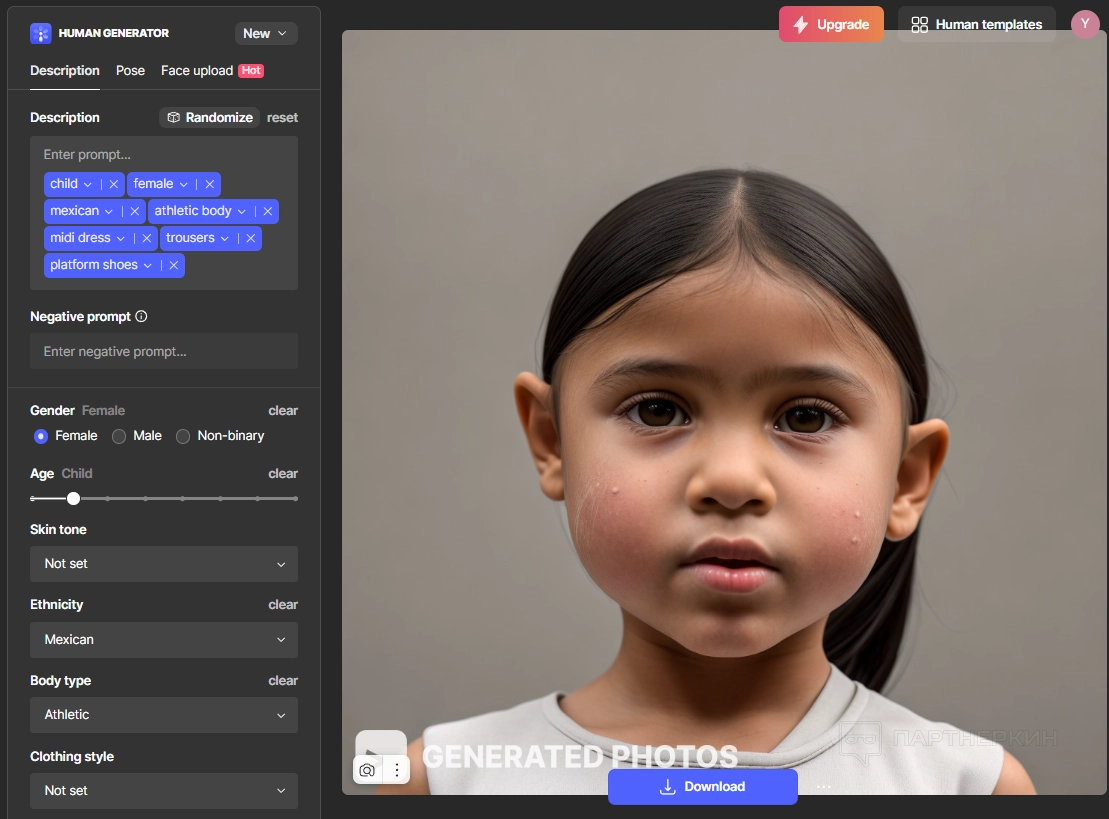Expand the Ethnicity dropdown showing Mexican
The height and width of the screenshot is (819, 1109).
pyautogui.click(x=164, y=640)
